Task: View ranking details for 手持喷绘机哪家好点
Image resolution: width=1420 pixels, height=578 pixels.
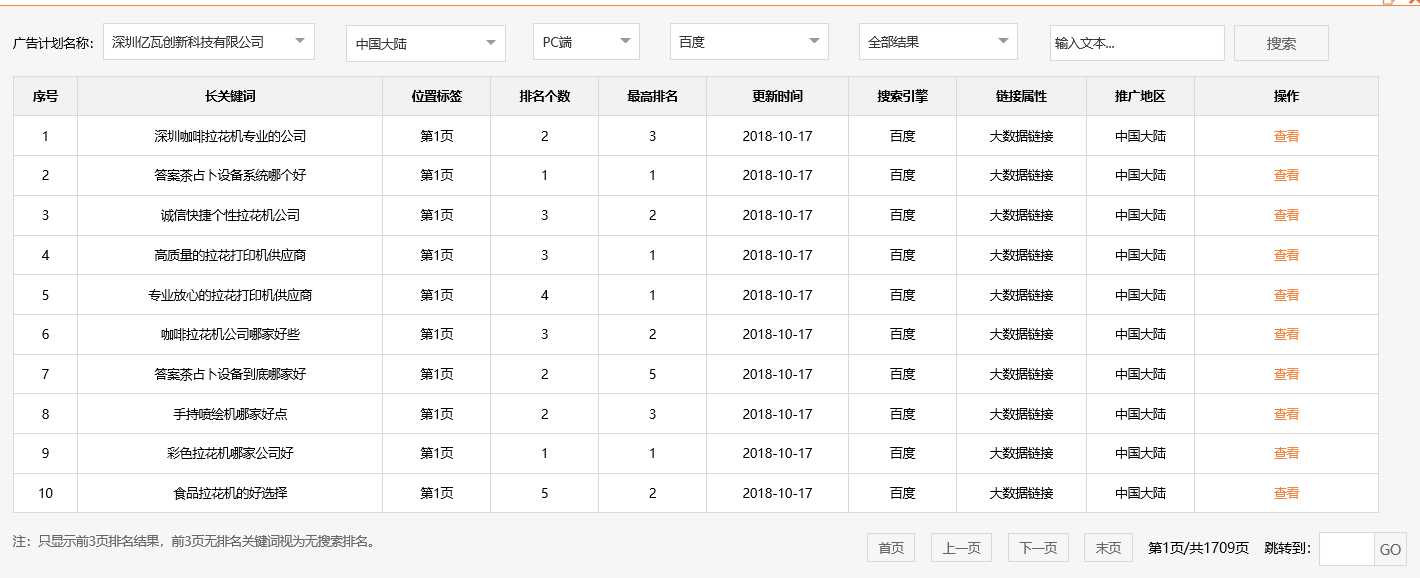Action: pyautogui.click(x=1286, y=413)
